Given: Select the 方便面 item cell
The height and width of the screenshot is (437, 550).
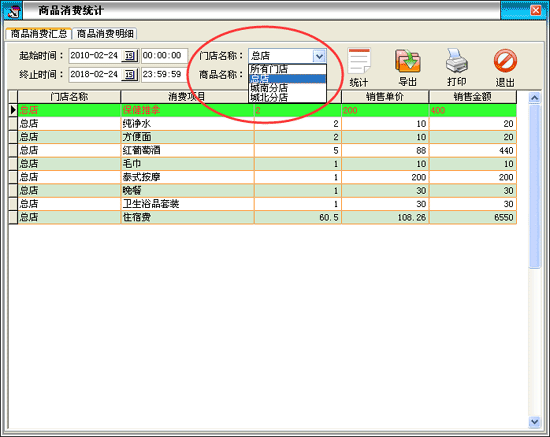Looking at the screenshot, I should pyautogui.click(x=187, y=137).
